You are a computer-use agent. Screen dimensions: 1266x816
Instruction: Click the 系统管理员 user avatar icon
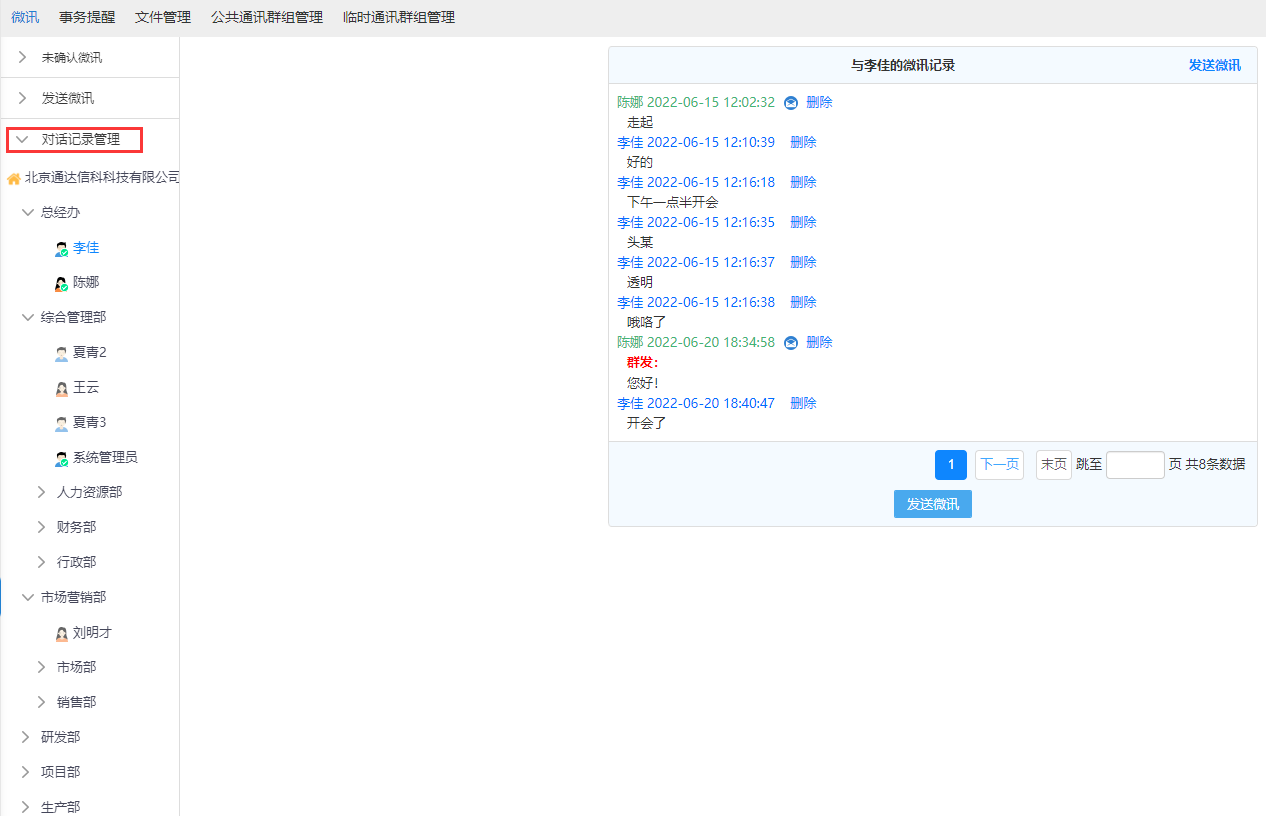click(x=61, y=459)
